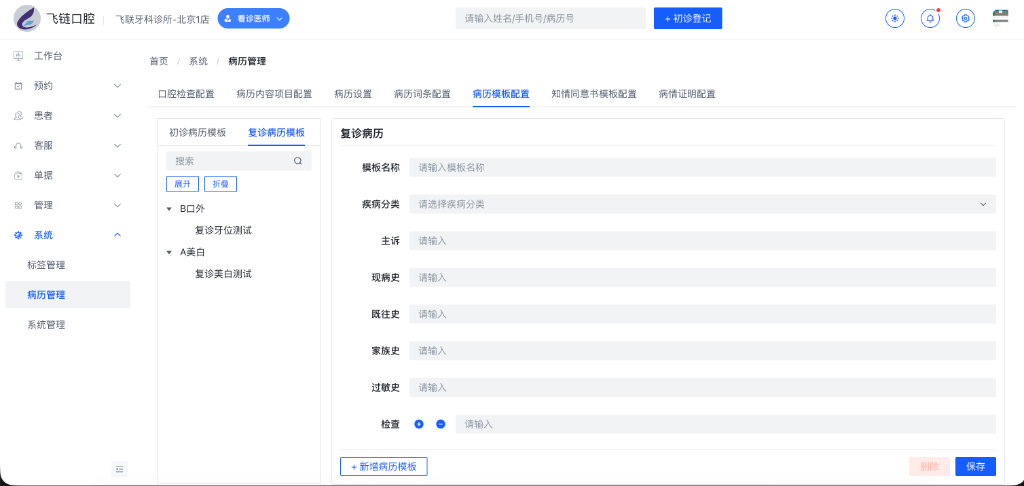This screenshot has width=1024, height=486.
Task: Click the 现病史 input field
Action: click(702, 278)
